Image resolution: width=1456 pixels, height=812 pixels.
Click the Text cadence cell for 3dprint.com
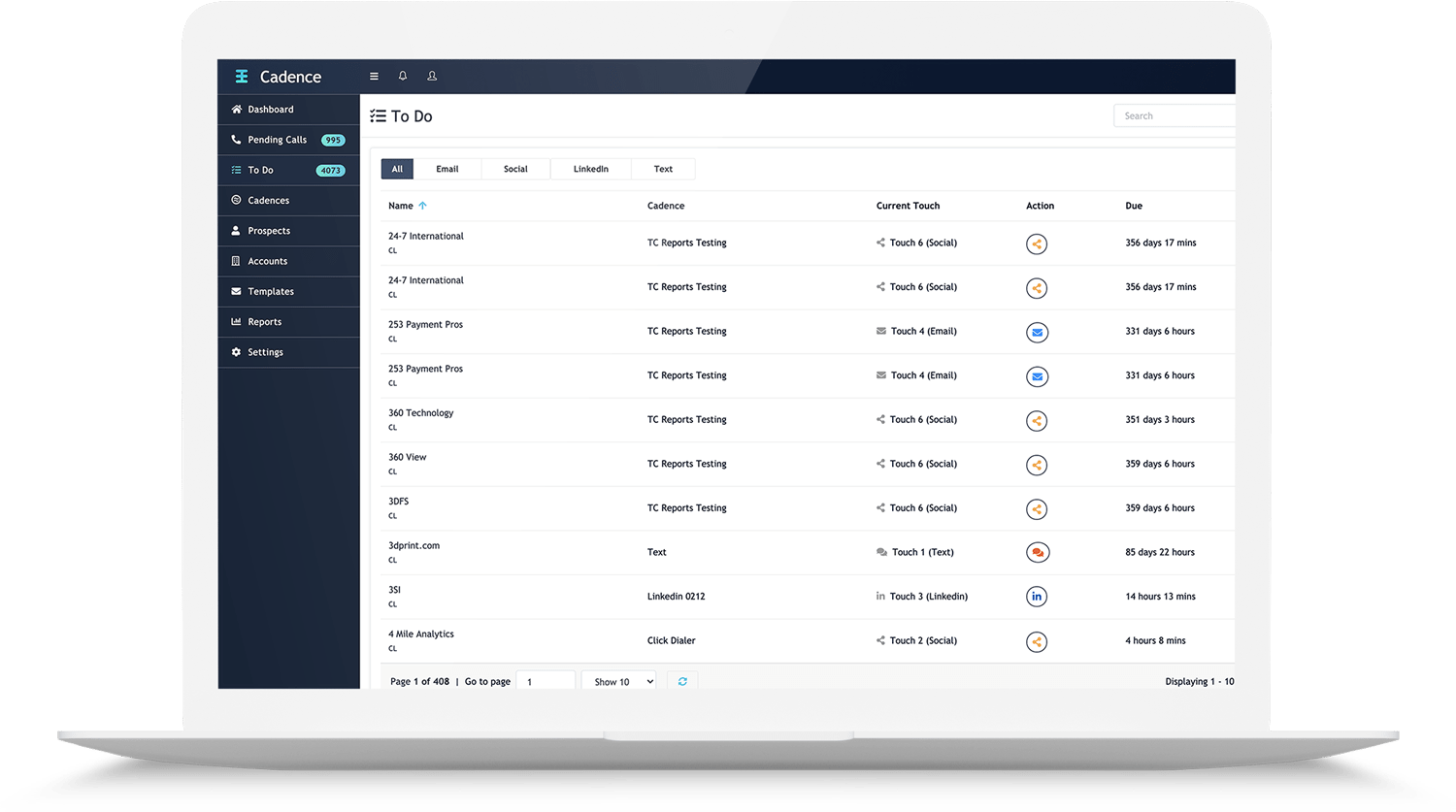(x=657, y=553)
